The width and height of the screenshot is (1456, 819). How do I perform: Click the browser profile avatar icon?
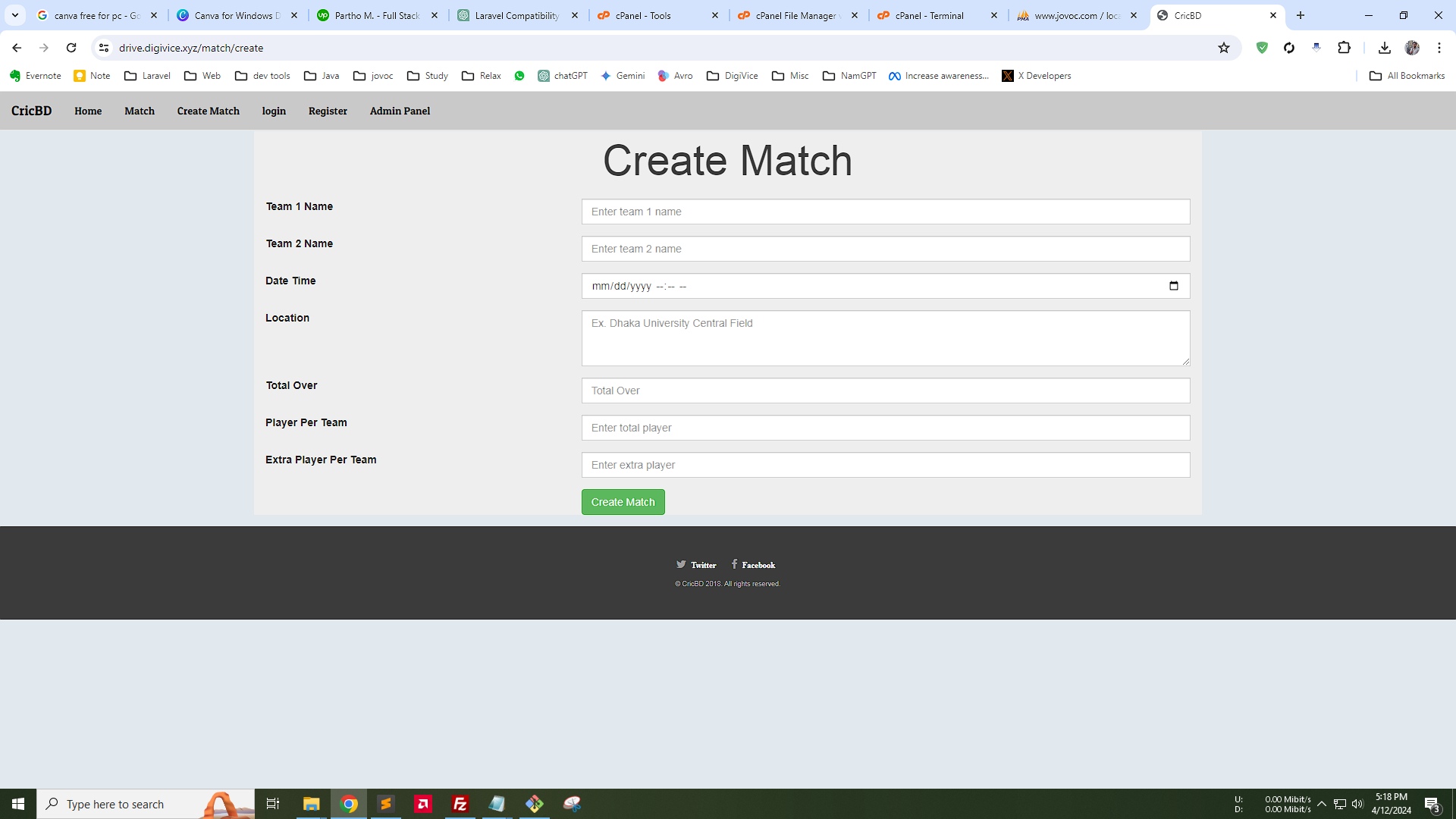pyautogui.click(x=1412, y=48)
